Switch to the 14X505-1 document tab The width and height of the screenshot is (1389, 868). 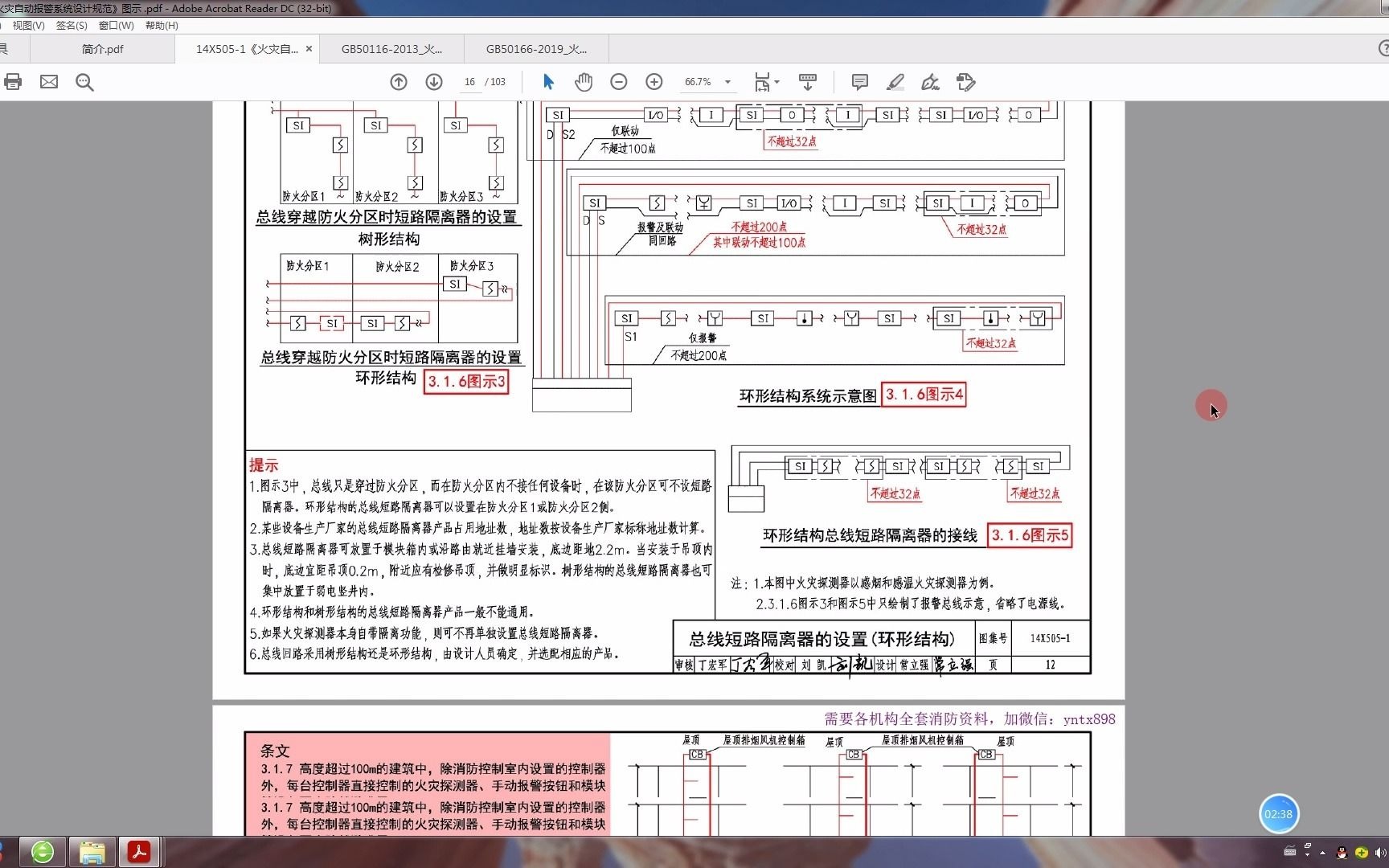point(247,49)
